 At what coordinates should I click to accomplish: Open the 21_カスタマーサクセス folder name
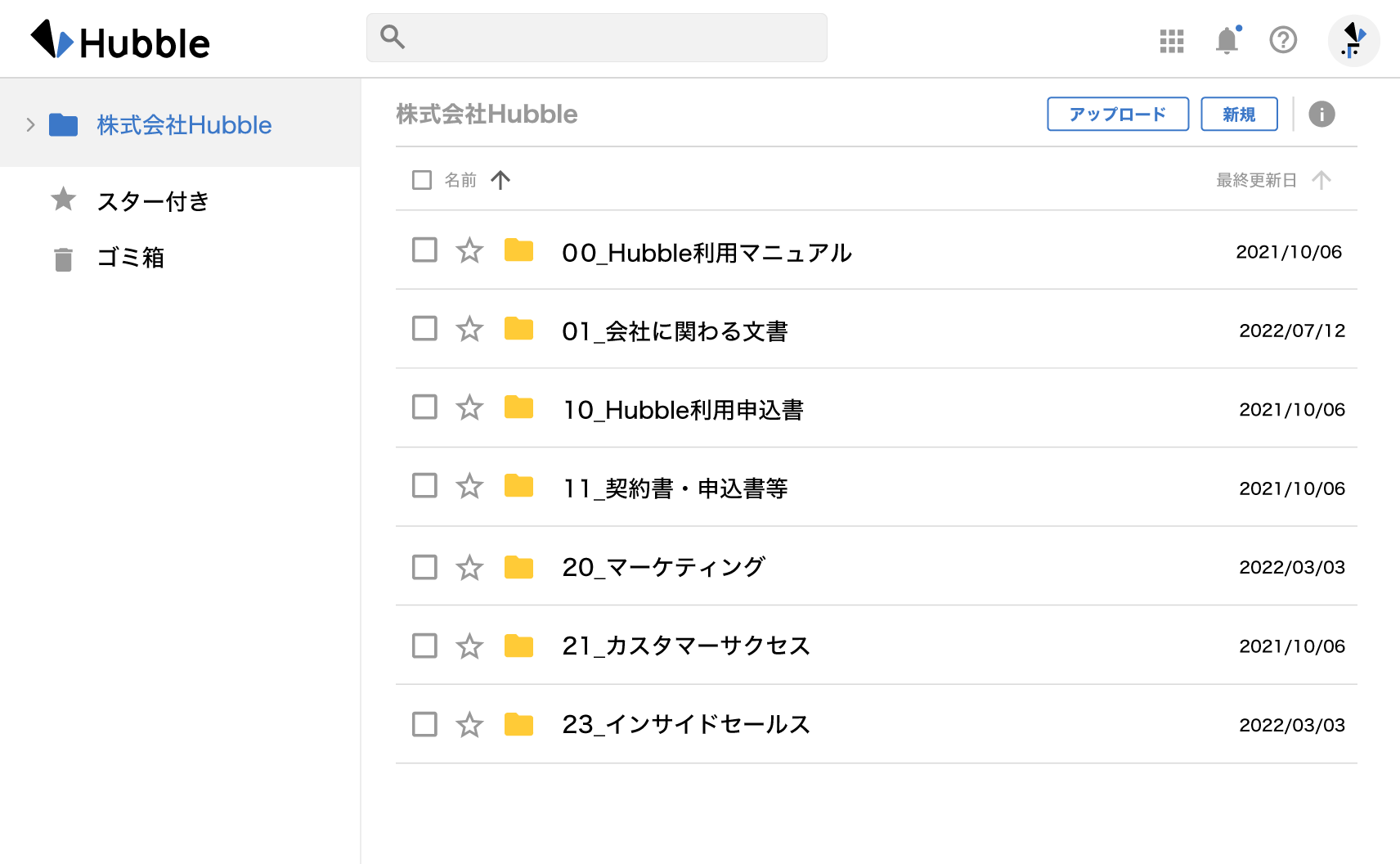click(x=686, y=646)
